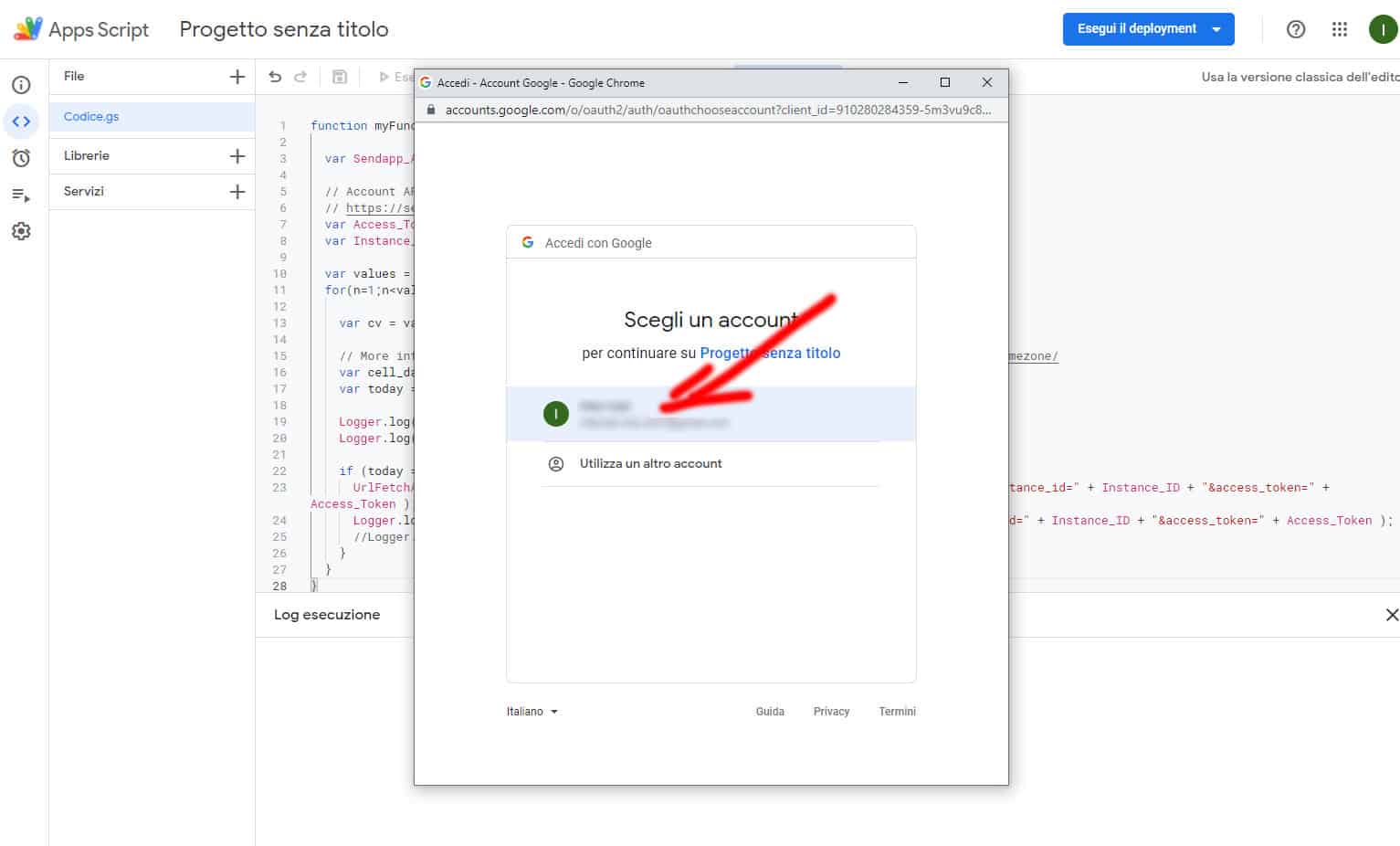The image size is (1400, 846).
Task: Open the help question mark icon
Action: click(1295, 29)
